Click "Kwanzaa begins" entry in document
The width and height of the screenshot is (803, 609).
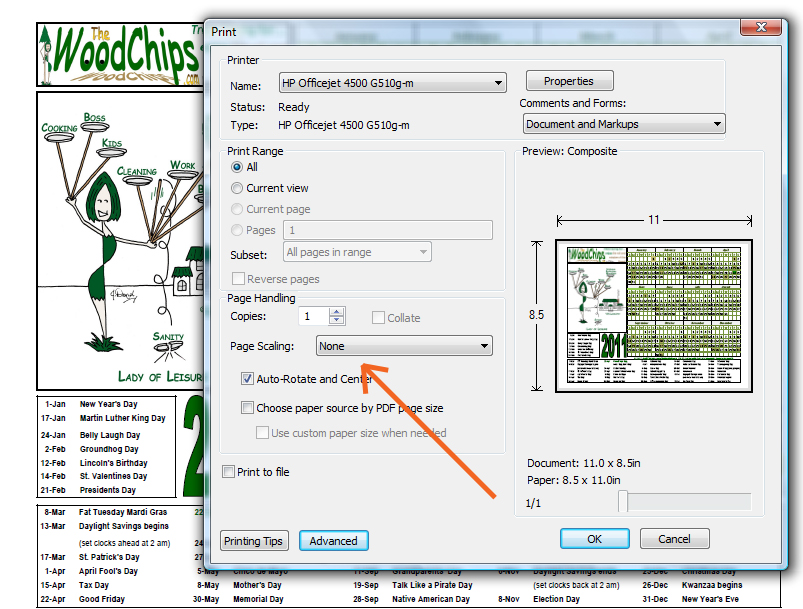712,585
